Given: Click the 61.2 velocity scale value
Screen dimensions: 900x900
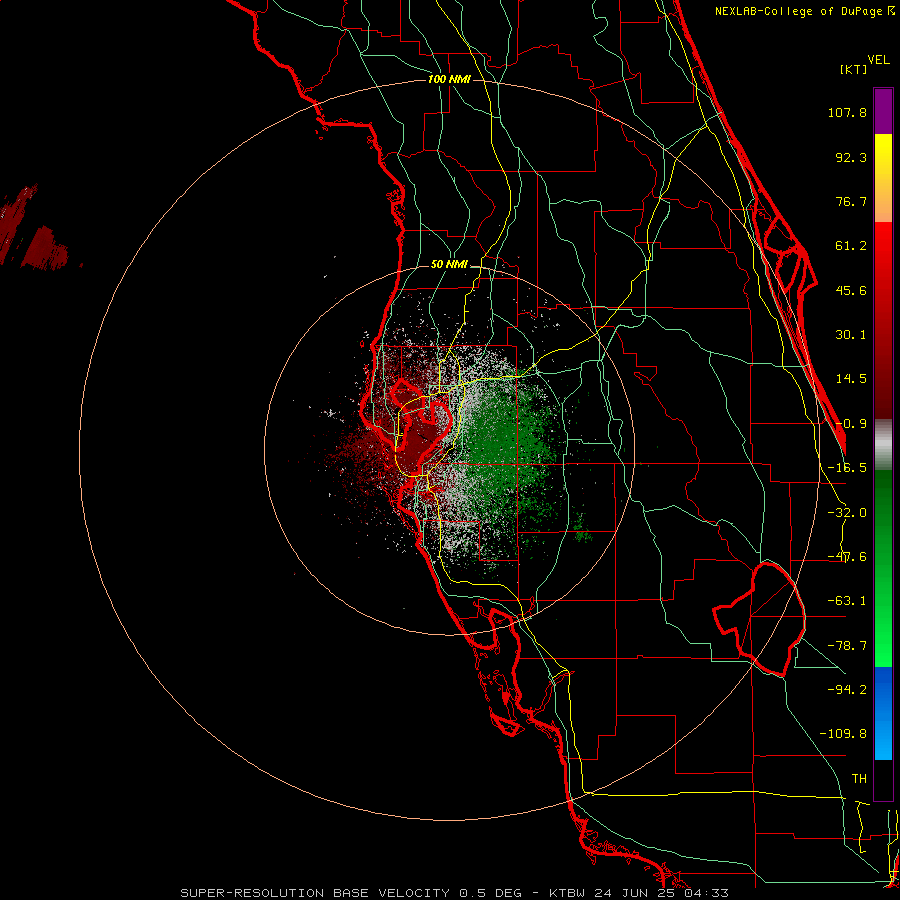Looking at the screenshot, I should click(851, 246).
